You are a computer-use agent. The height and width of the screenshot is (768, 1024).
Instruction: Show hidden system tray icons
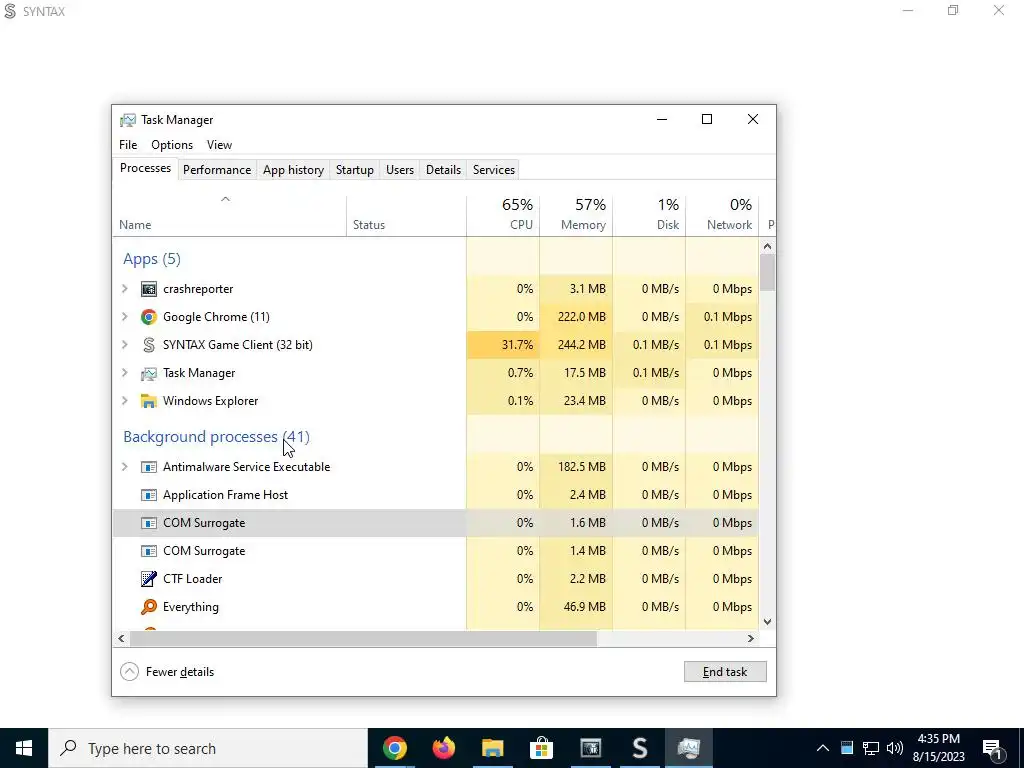tap(822, 748)
